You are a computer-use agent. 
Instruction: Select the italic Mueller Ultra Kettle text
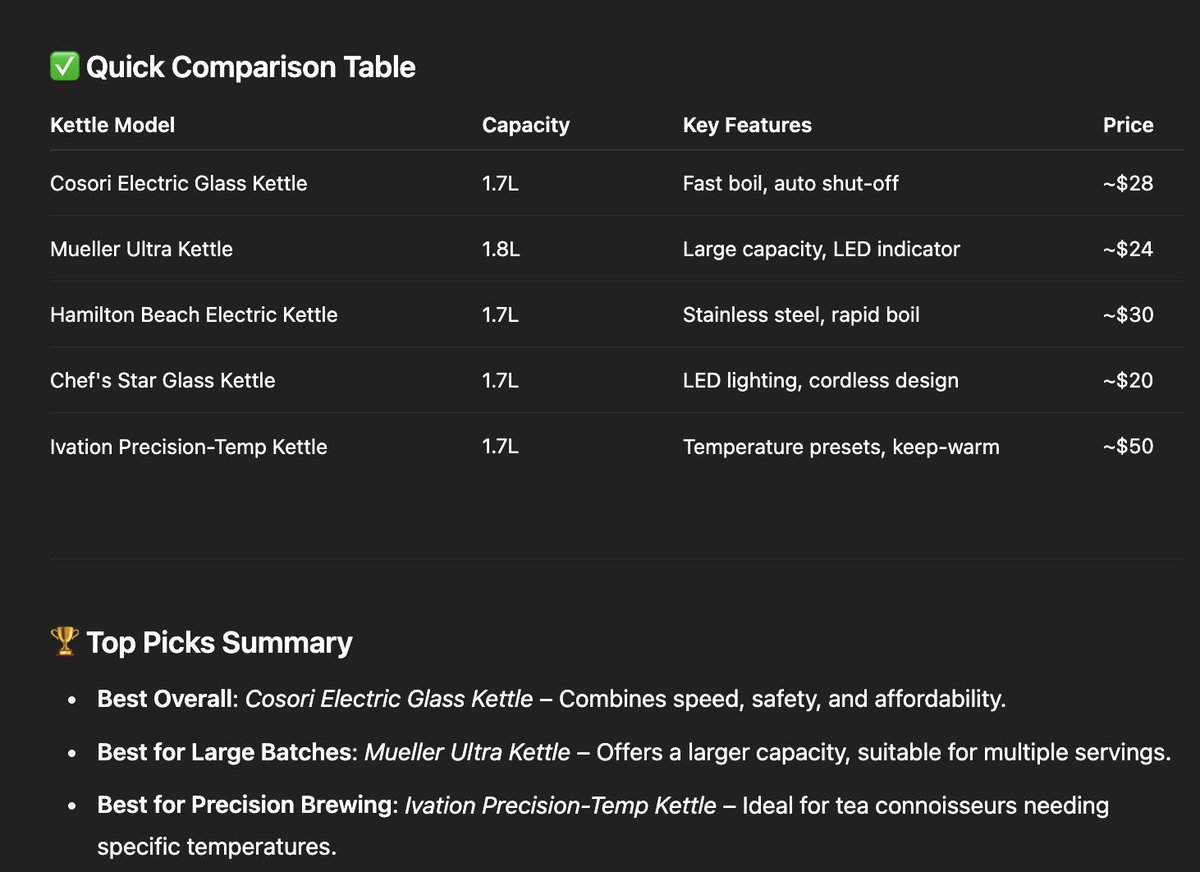point(467,751)
